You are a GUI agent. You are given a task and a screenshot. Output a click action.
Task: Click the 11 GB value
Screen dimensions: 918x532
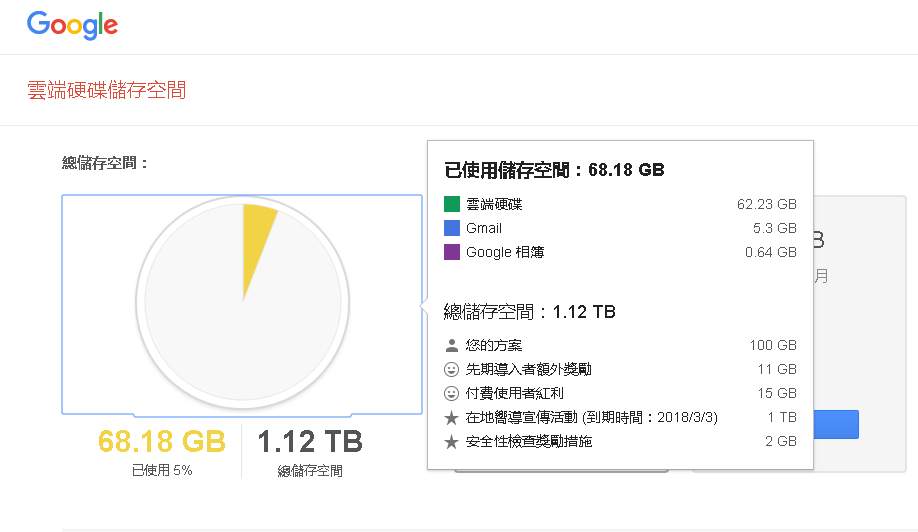[777, 369]
